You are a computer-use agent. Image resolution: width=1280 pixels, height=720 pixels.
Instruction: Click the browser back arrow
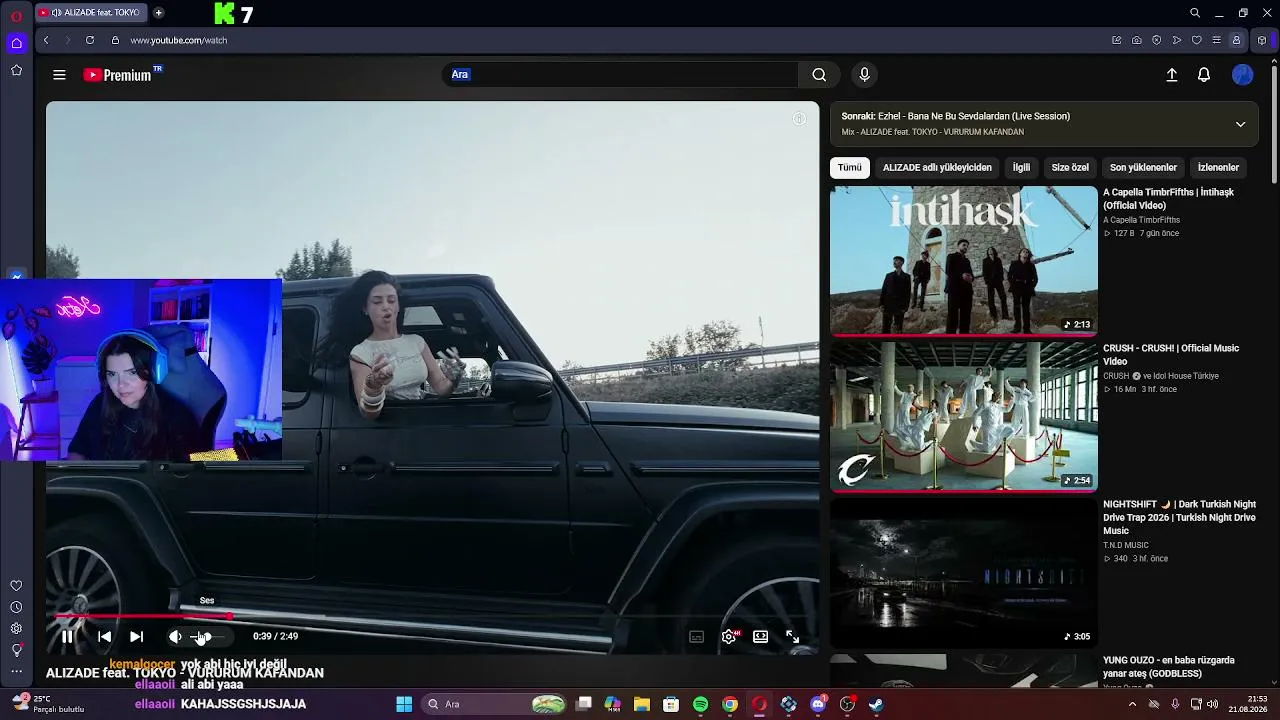click(x=46, y=40)
